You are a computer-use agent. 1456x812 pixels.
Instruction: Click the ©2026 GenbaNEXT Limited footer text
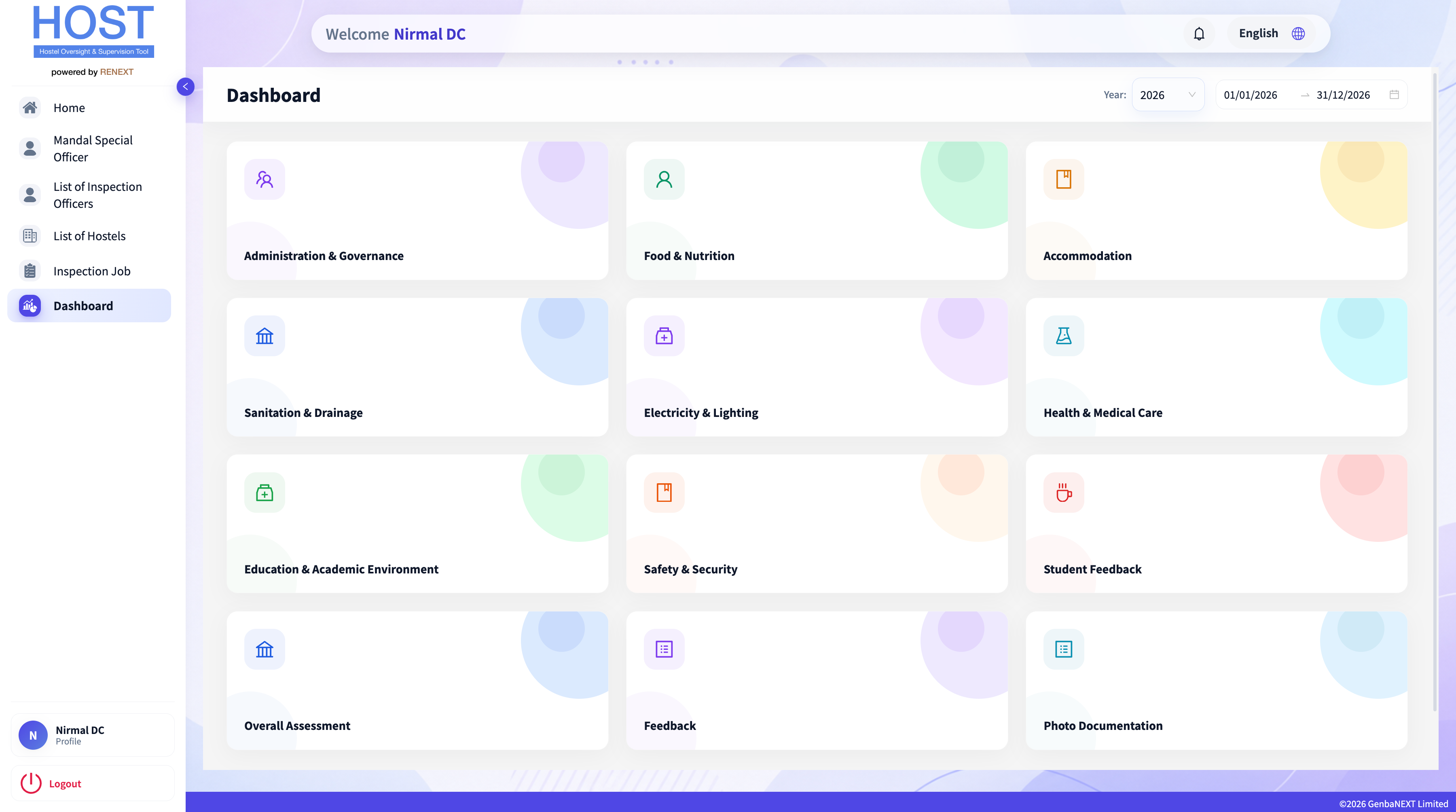point(1393,803)
